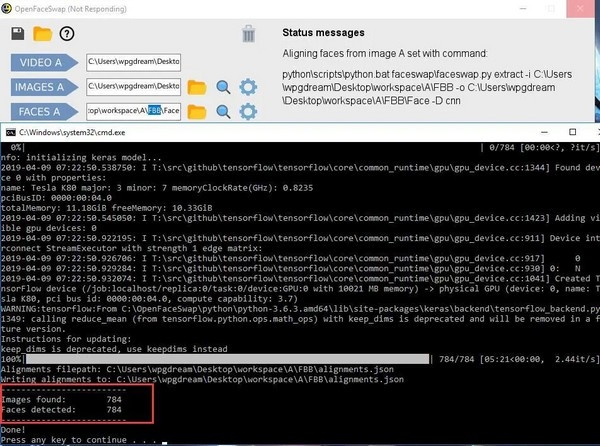Click into the VIDEO A path field
Viewport: 600px width, 446px height.
(x=133, y=63)
